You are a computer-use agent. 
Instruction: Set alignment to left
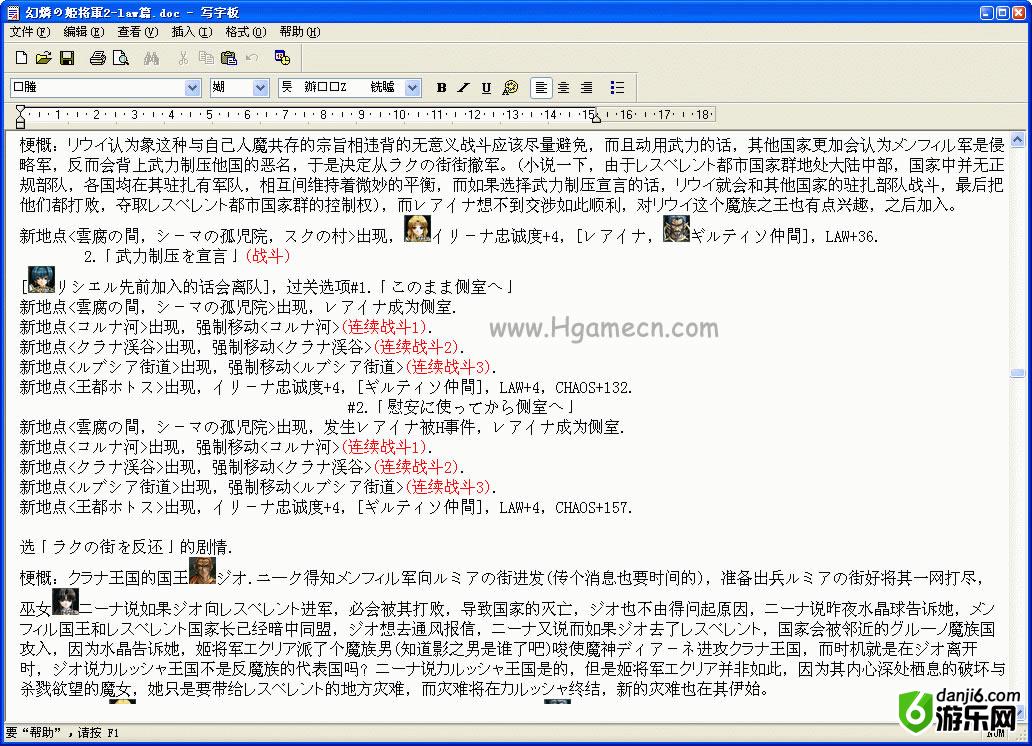pyautogui.click(x=541, y=88)
